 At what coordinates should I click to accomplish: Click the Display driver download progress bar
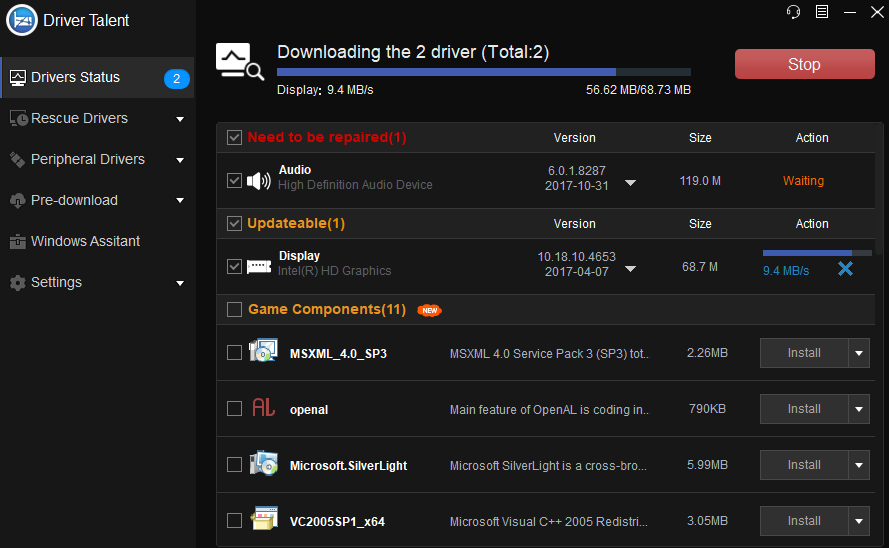coord(817,253)
